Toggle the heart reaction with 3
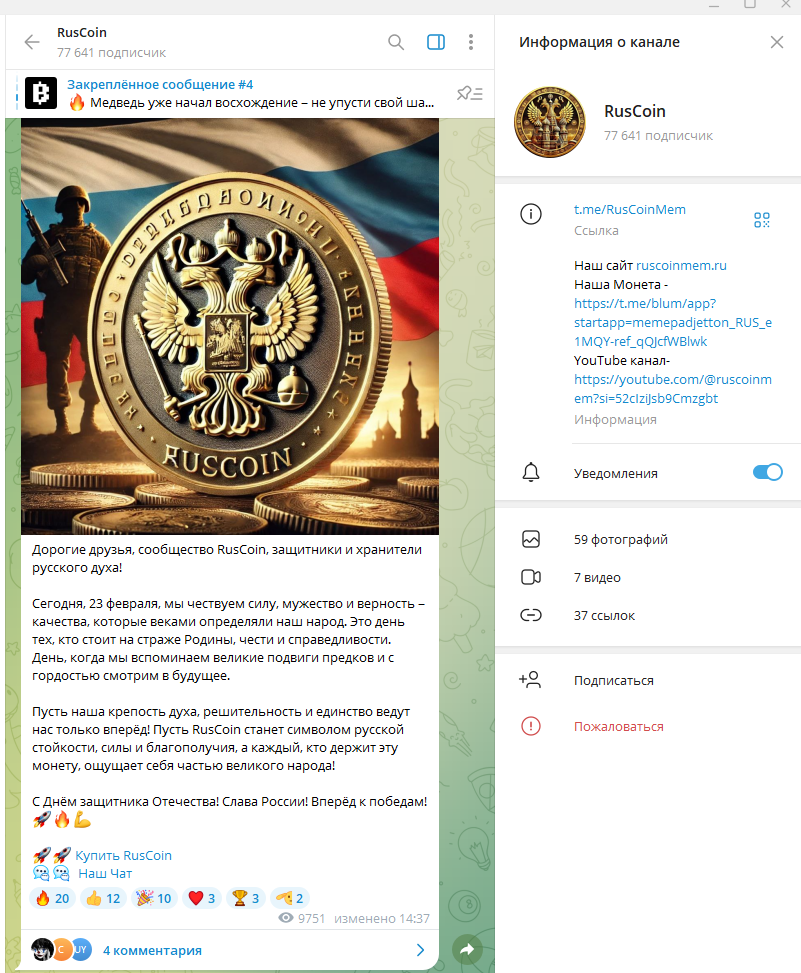Viewport: 801px width, 973px height. (x=202, y=899)
